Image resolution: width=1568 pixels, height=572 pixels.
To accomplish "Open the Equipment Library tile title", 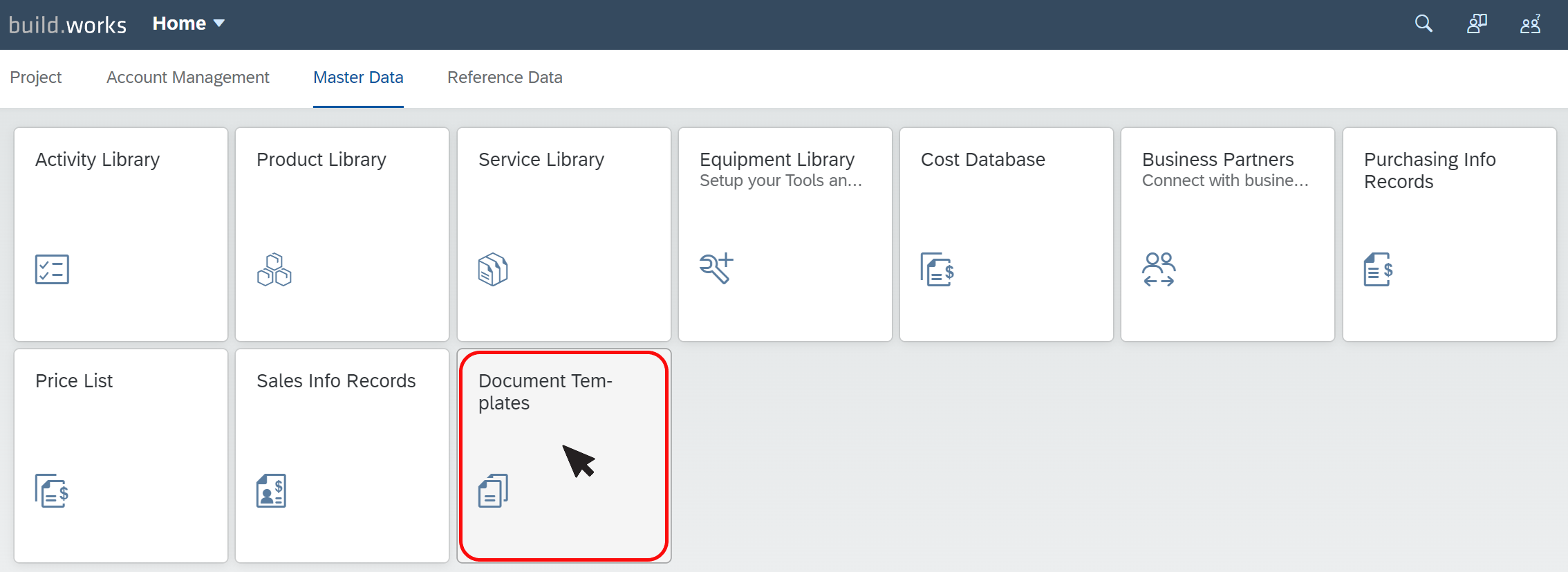I will (777, 160).
